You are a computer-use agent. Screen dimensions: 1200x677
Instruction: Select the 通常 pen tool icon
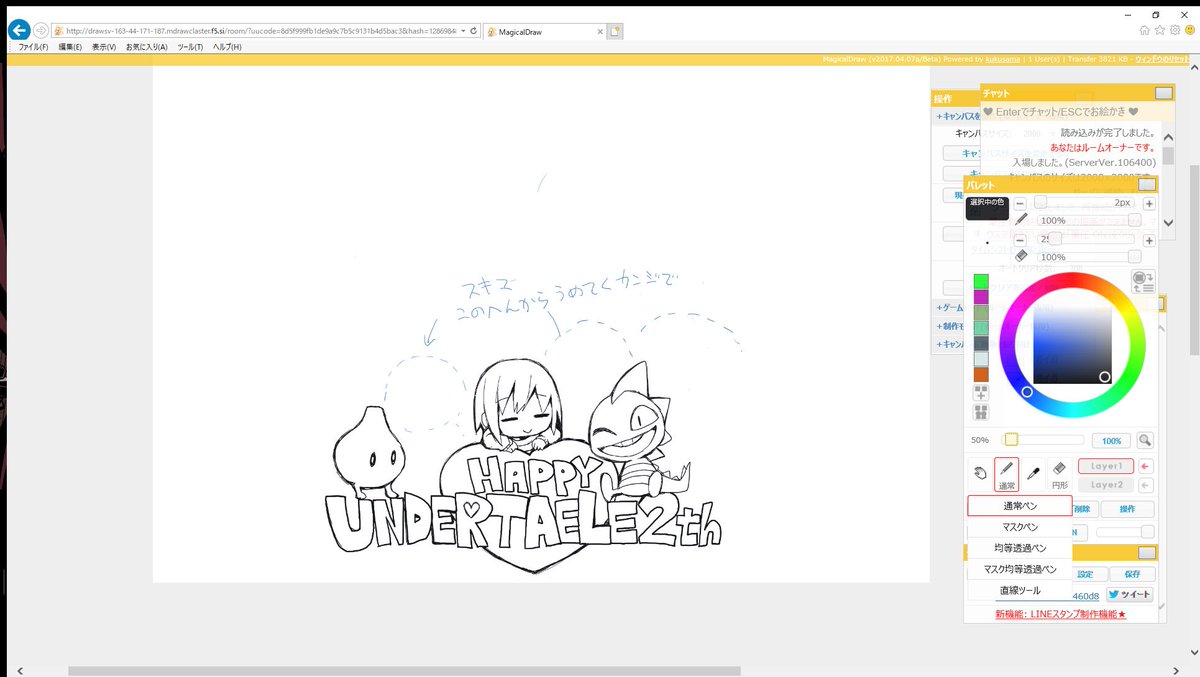pos(1006,474)
